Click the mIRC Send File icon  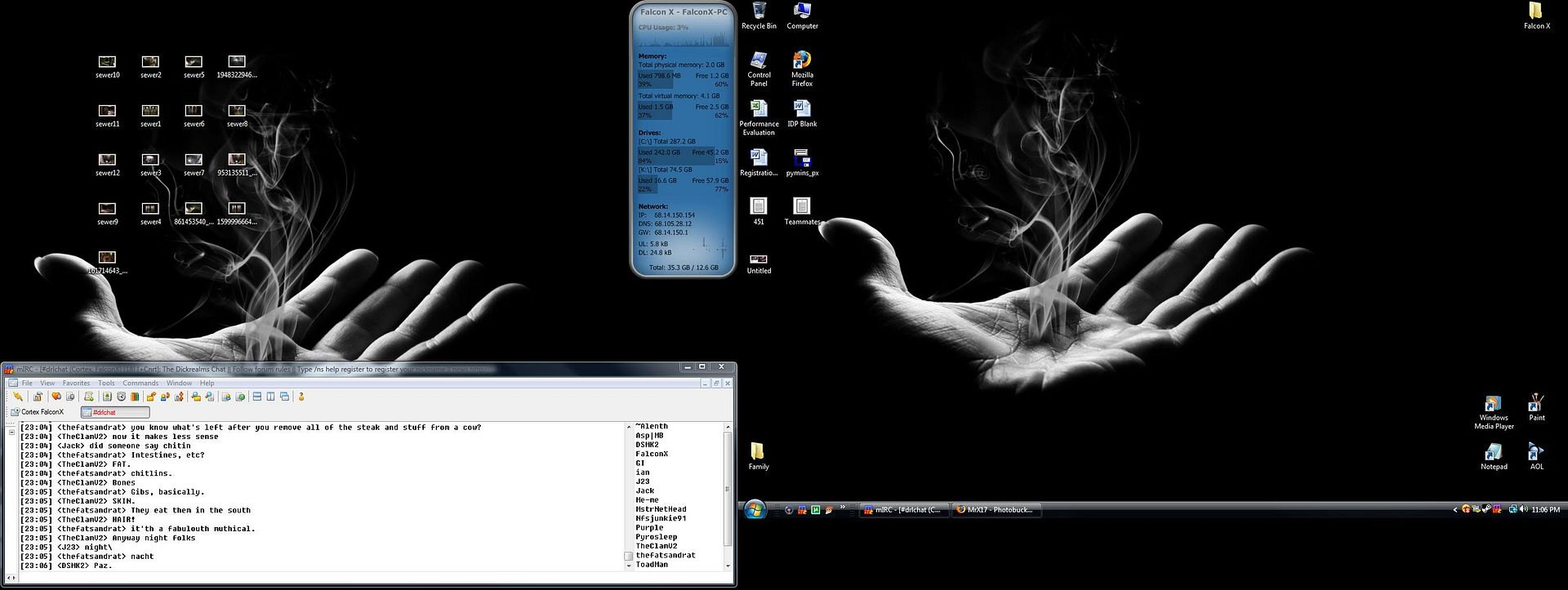point(151,397)
